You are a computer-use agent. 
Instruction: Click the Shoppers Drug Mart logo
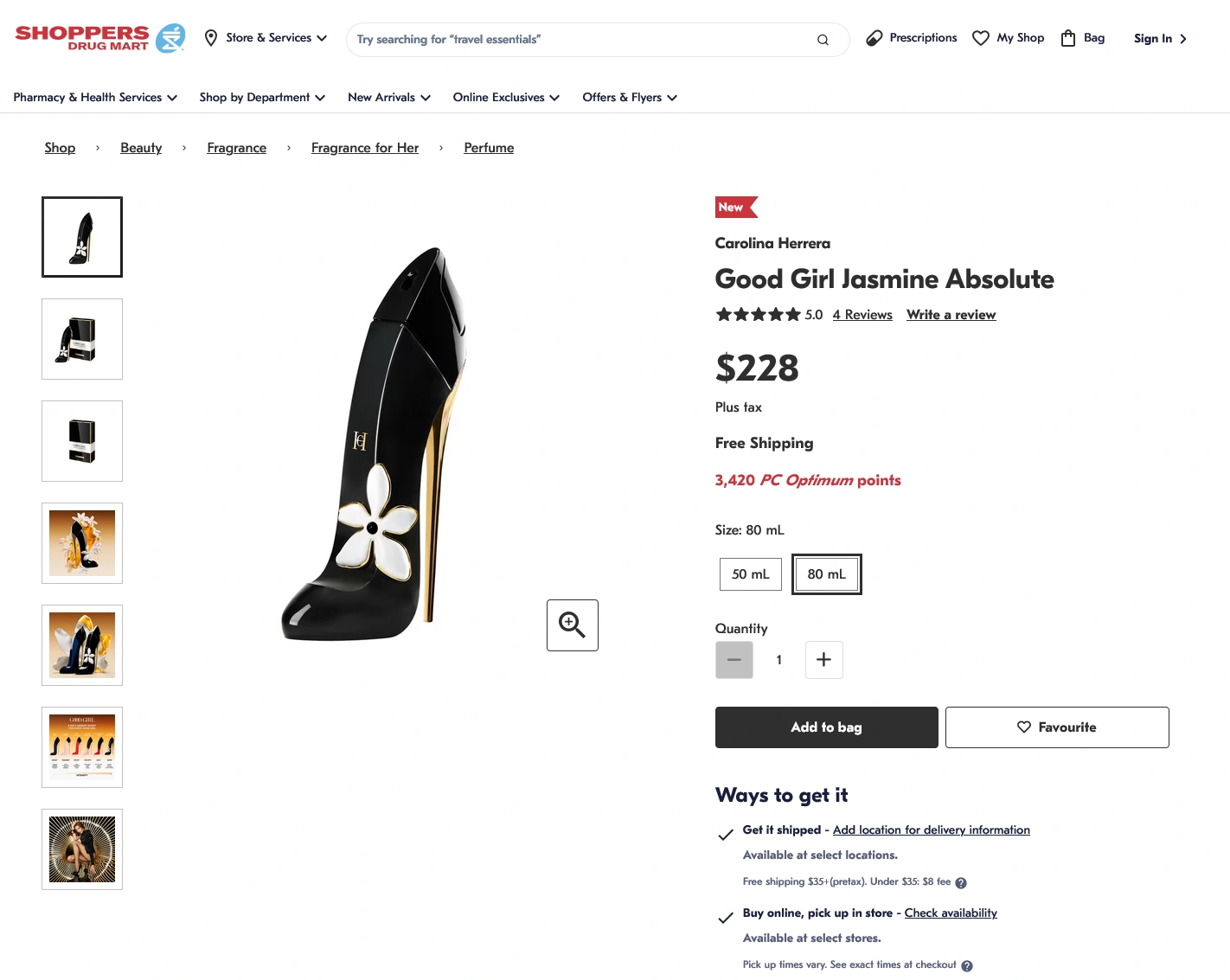(x=100, y=38)
